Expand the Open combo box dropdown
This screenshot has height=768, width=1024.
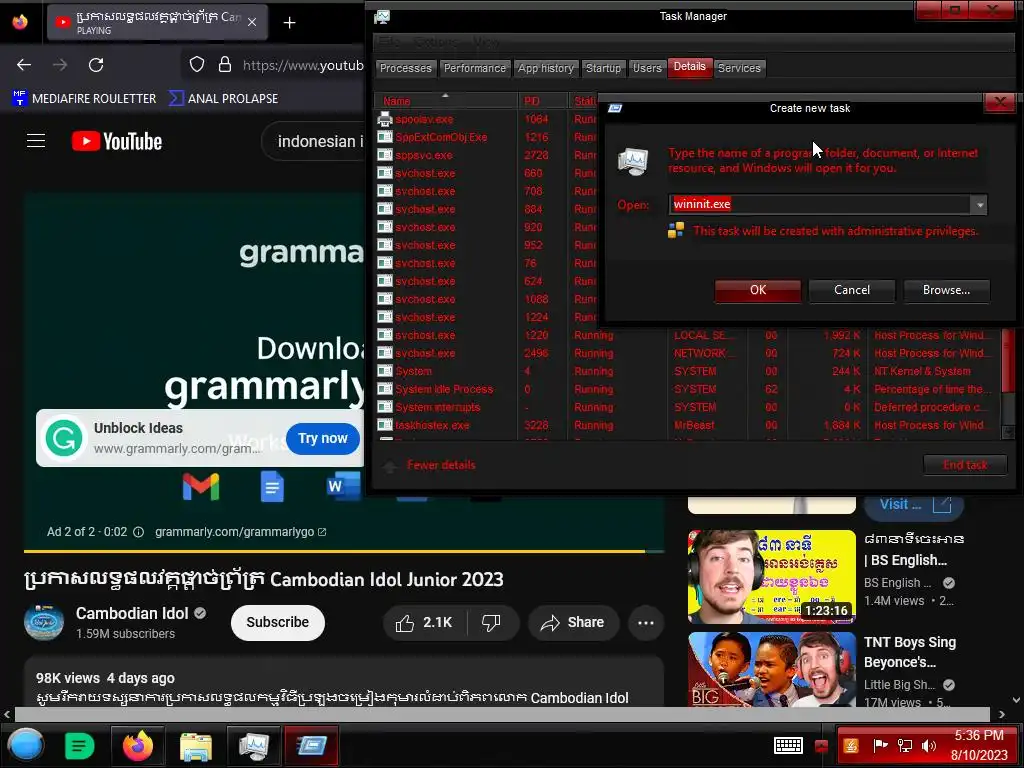pyautogui.click(x=980, y=205)
